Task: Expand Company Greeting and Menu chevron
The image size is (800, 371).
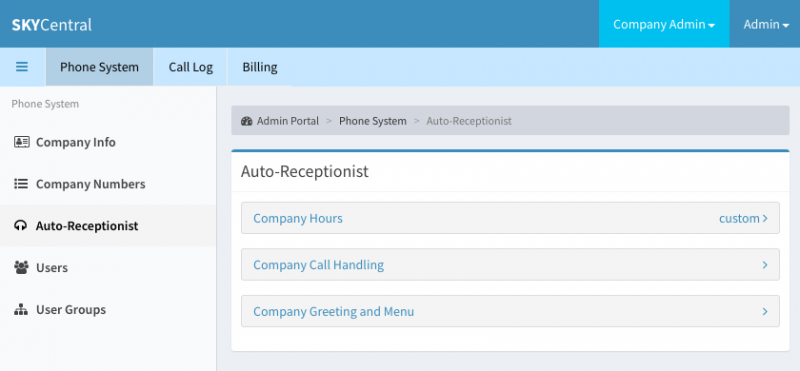Action: [765, 311]
